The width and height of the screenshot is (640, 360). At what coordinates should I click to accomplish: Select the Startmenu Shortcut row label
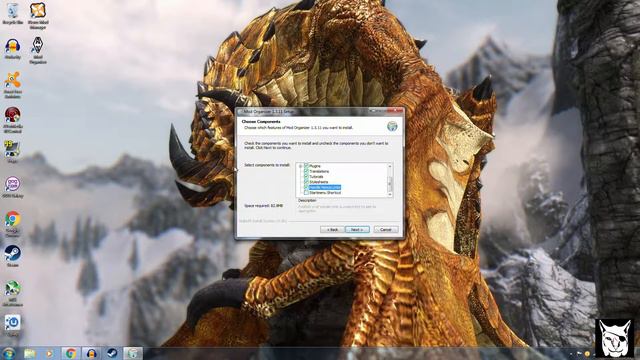(325, 193)
